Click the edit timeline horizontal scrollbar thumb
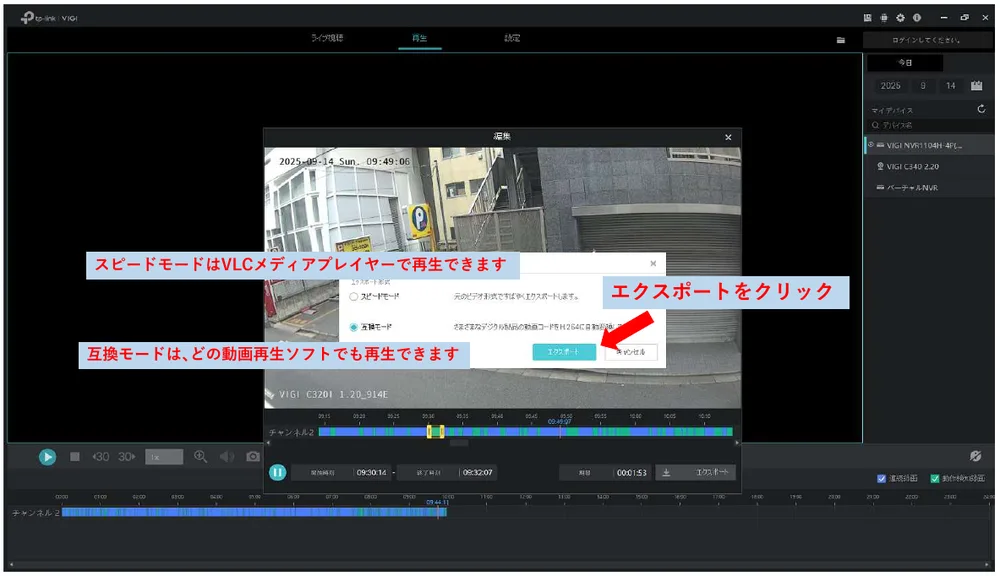This screenshot has width=1000, height=576. coord(459,443)
